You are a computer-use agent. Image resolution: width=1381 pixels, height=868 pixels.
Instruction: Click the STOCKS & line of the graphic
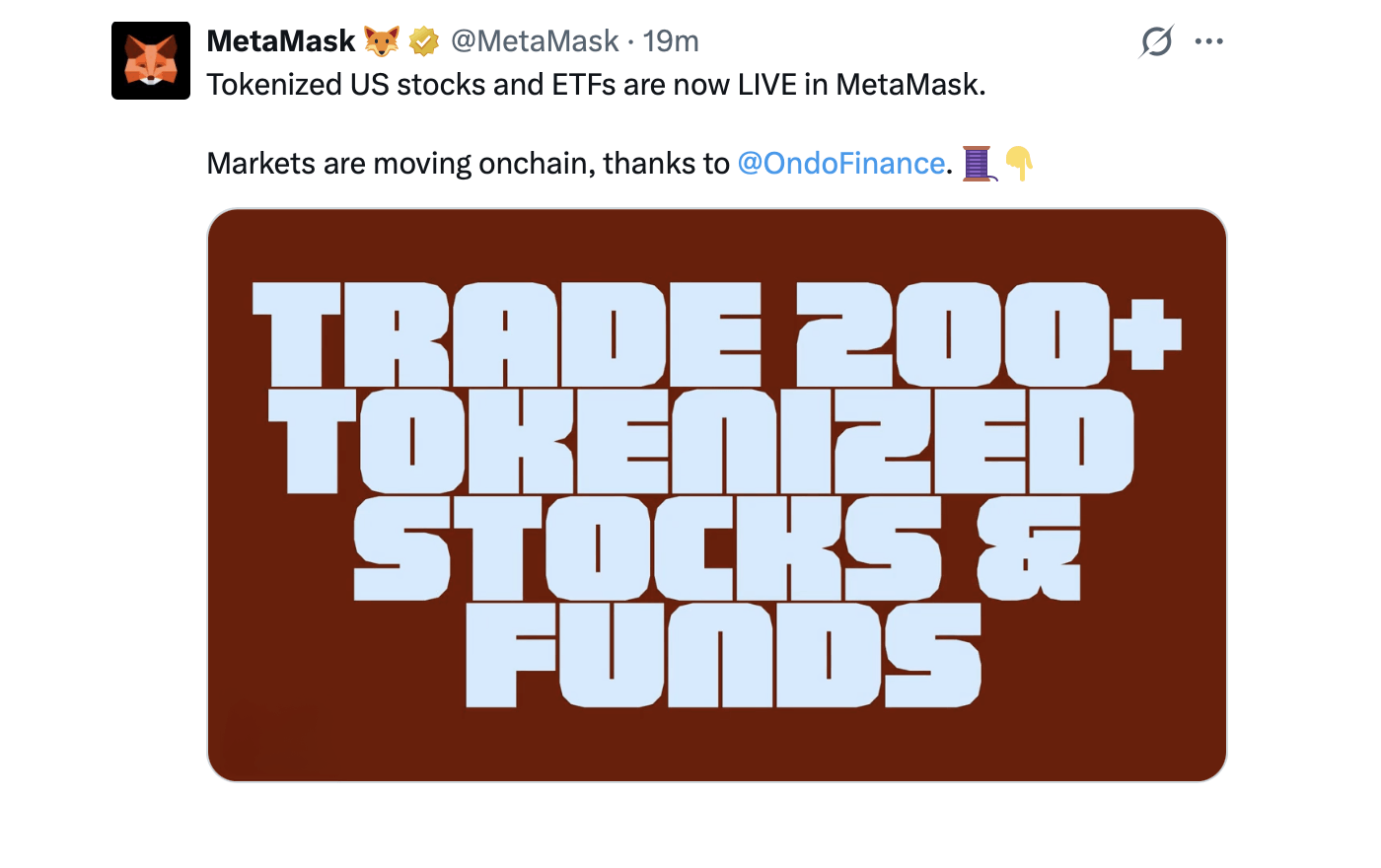715,547
